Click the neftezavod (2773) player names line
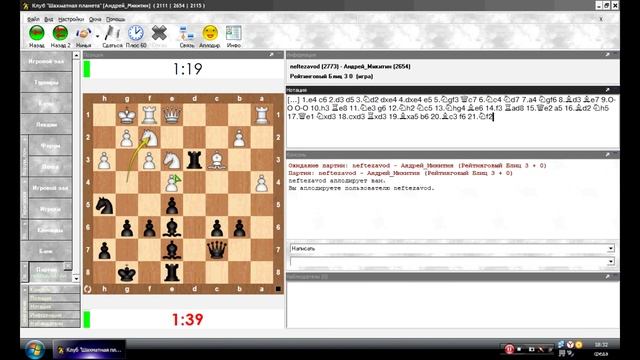The height and width of the screenshot is (360, 640). point(350,66)
